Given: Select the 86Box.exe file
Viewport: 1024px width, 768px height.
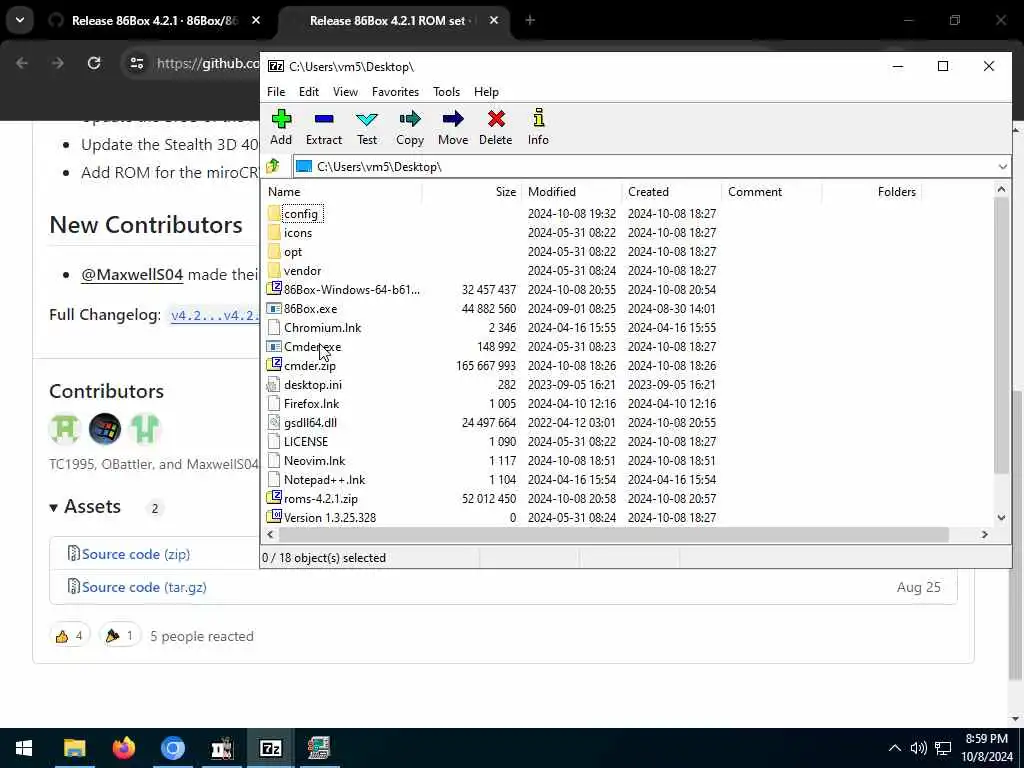Looking at the screenshot, I should coord(310,309).
